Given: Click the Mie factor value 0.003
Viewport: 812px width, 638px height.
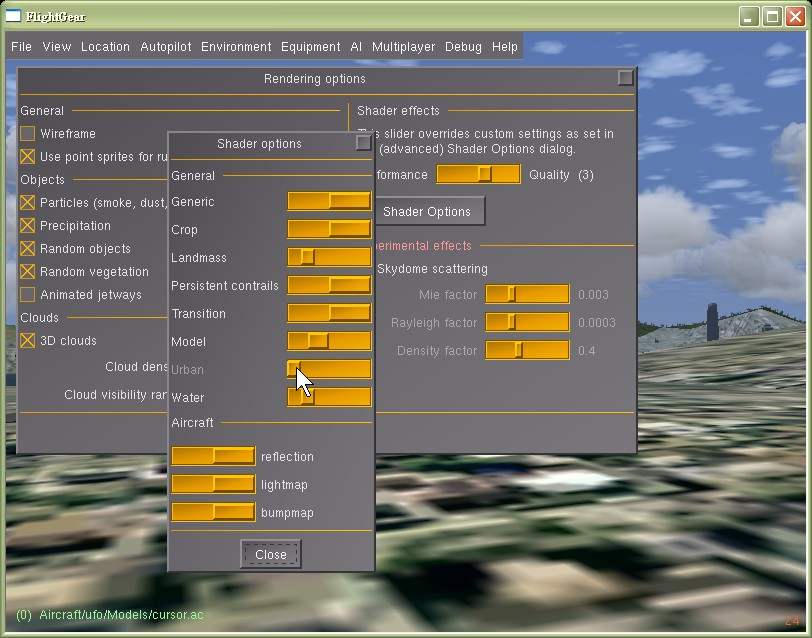Looking at the screenshot, I should (593, 295).
